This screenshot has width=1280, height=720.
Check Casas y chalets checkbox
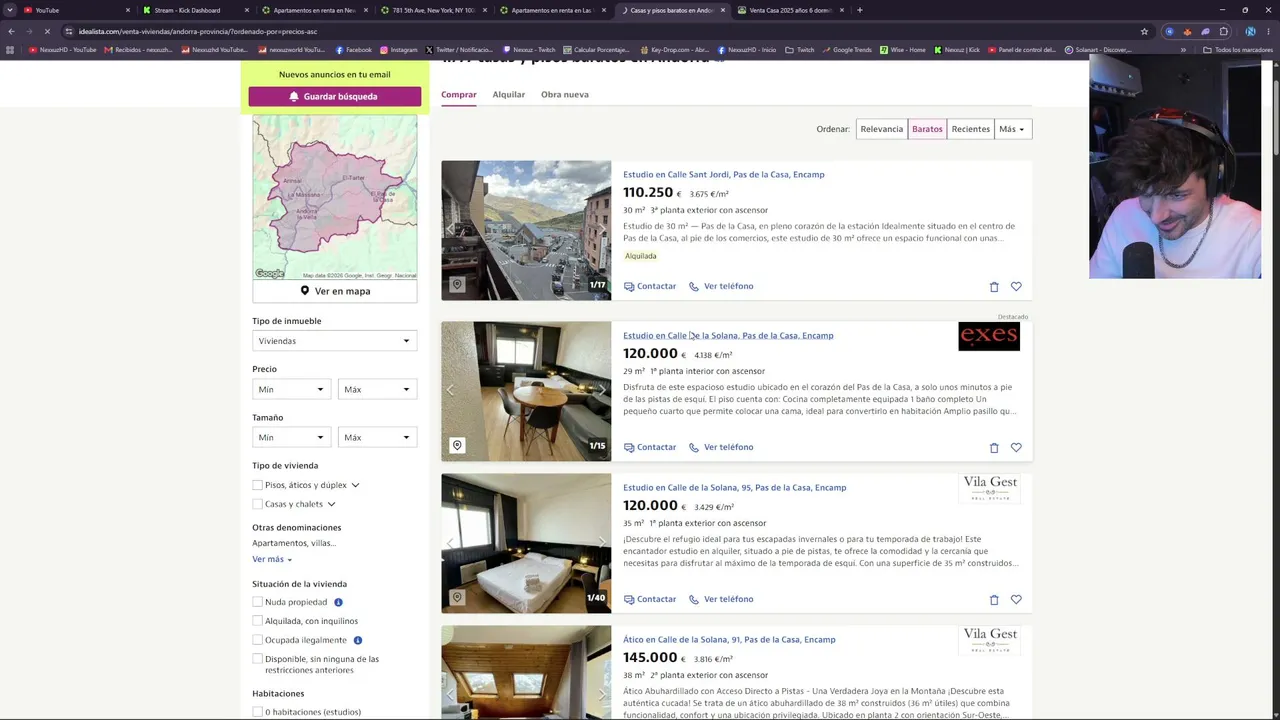coord(258,504)
